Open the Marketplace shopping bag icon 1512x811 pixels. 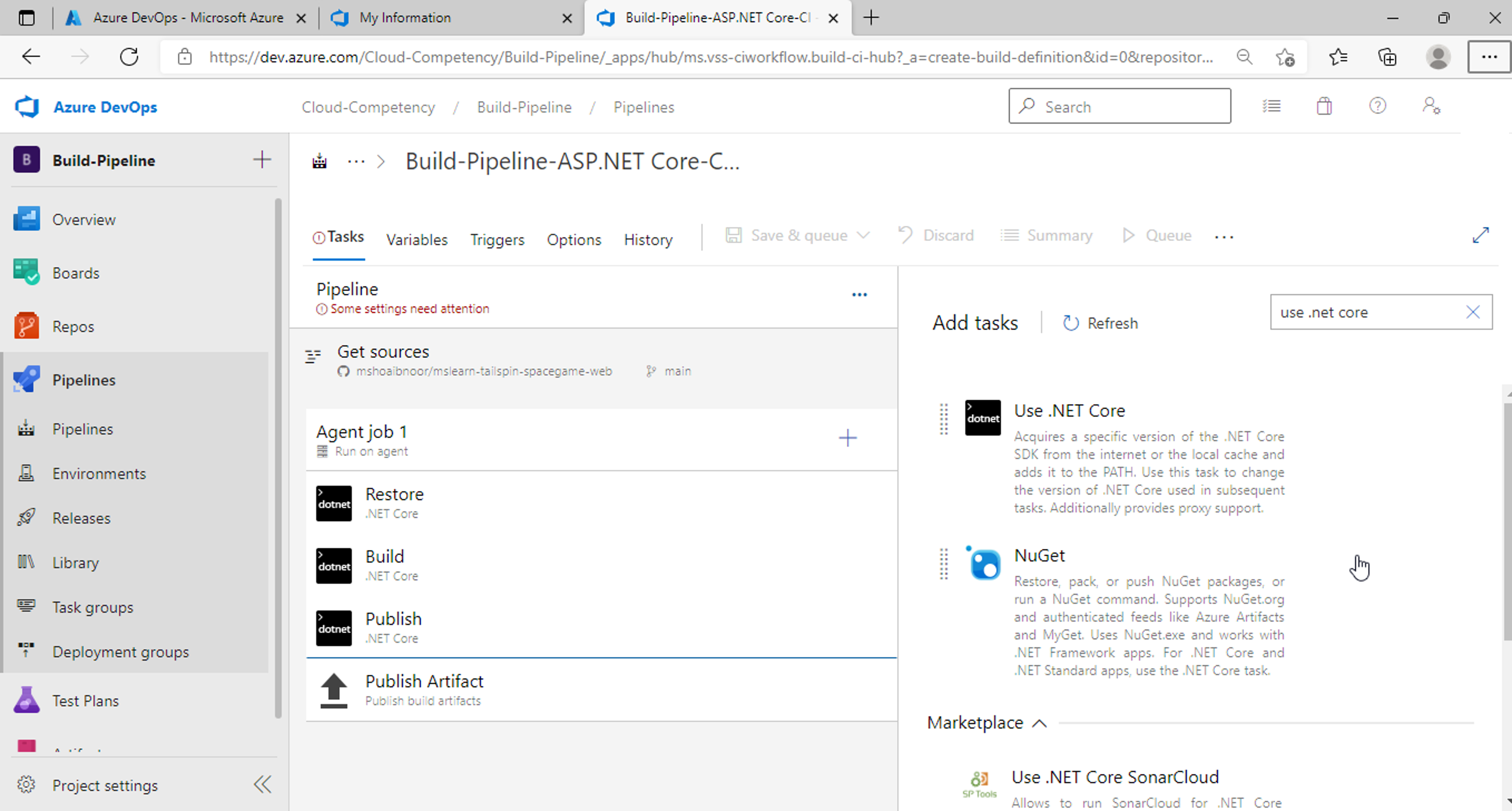point(1324,106)
